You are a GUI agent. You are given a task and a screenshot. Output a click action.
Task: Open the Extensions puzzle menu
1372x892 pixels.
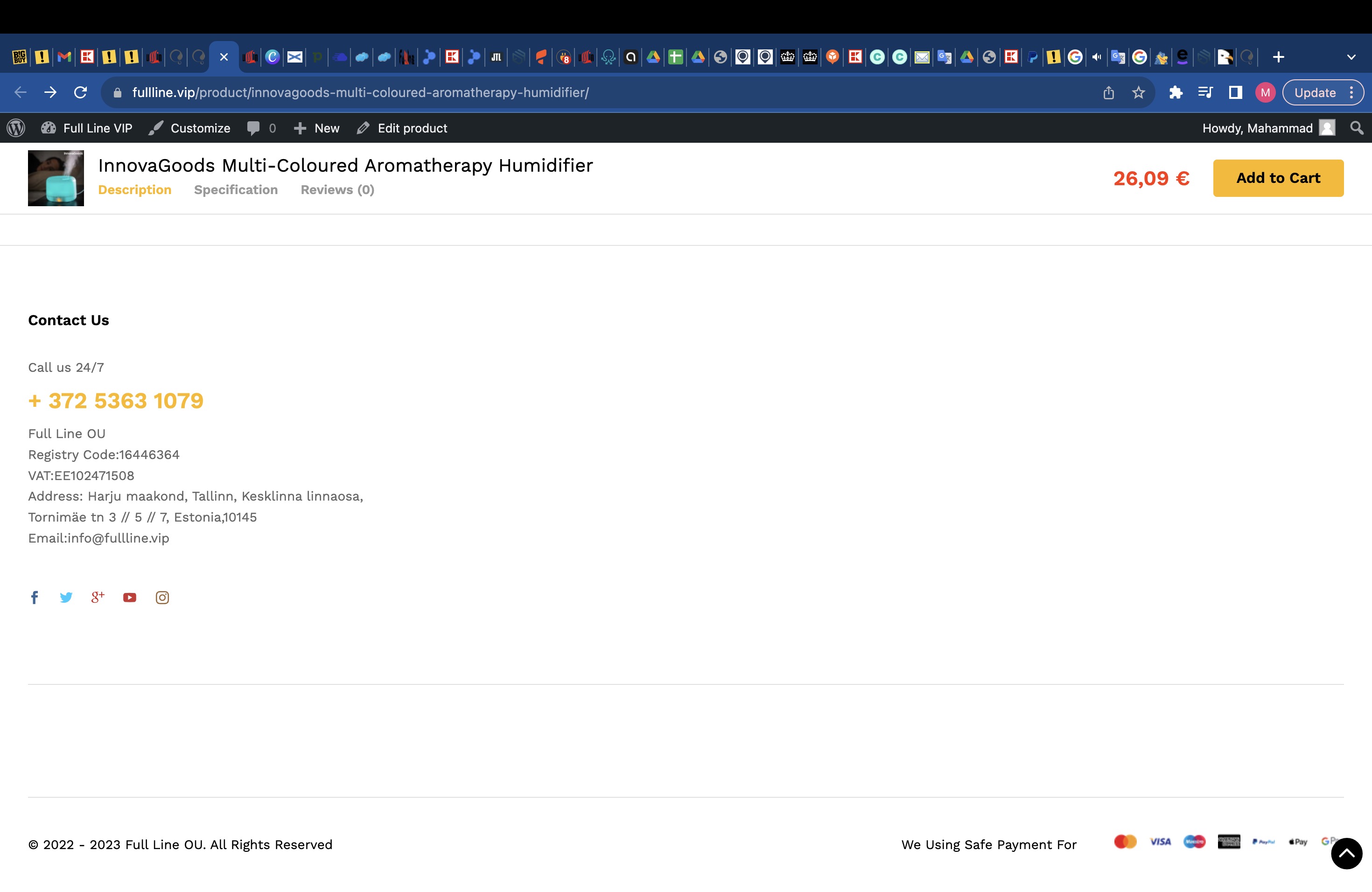point(1176,92)
